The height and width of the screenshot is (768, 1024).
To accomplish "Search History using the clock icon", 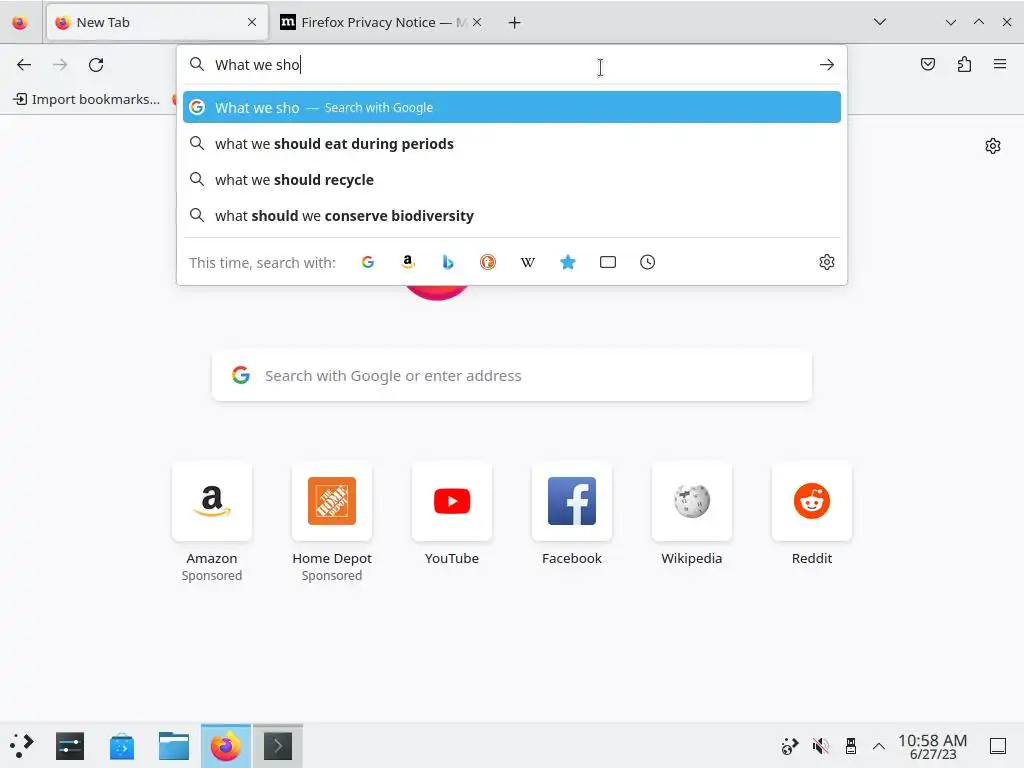I will [647, 262].
